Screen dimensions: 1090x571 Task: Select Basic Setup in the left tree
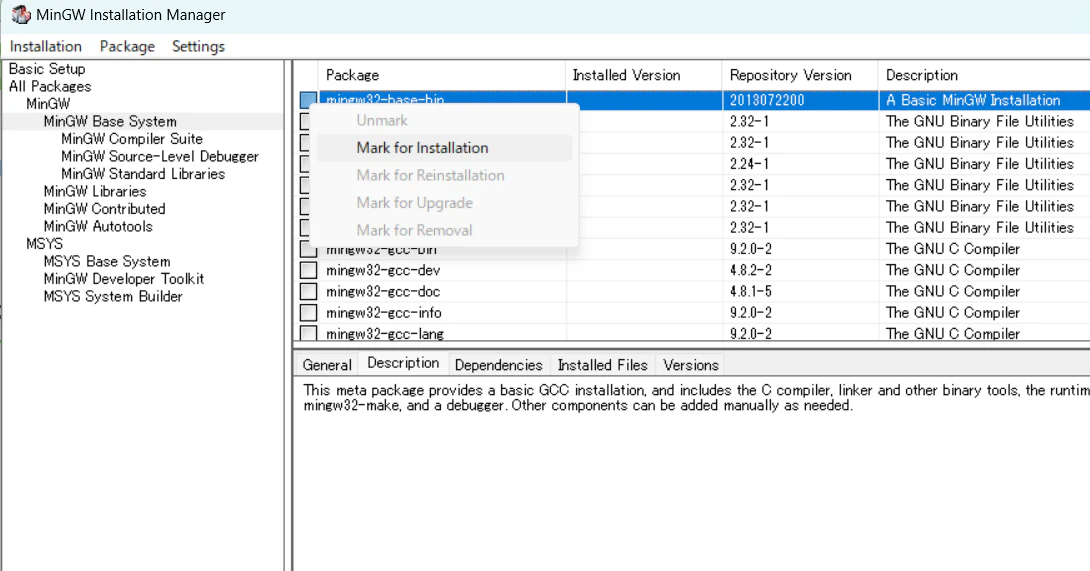point(47,69)
